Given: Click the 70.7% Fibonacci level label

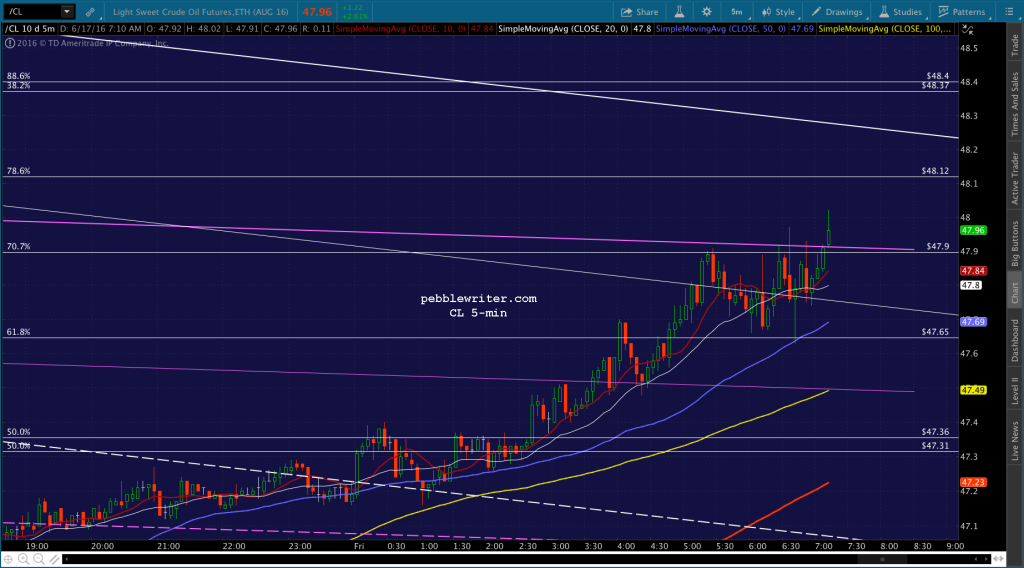Looking at the screenshot, I should click(18, 247).
